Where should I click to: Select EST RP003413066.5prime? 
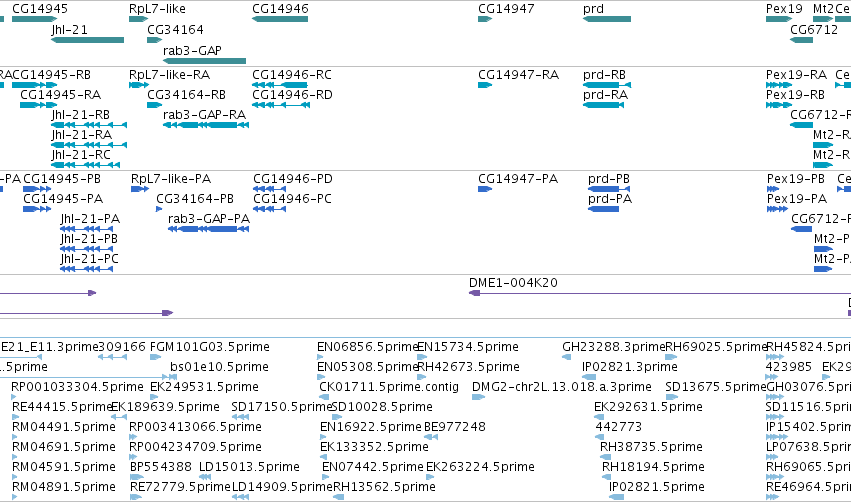(133, 437)
